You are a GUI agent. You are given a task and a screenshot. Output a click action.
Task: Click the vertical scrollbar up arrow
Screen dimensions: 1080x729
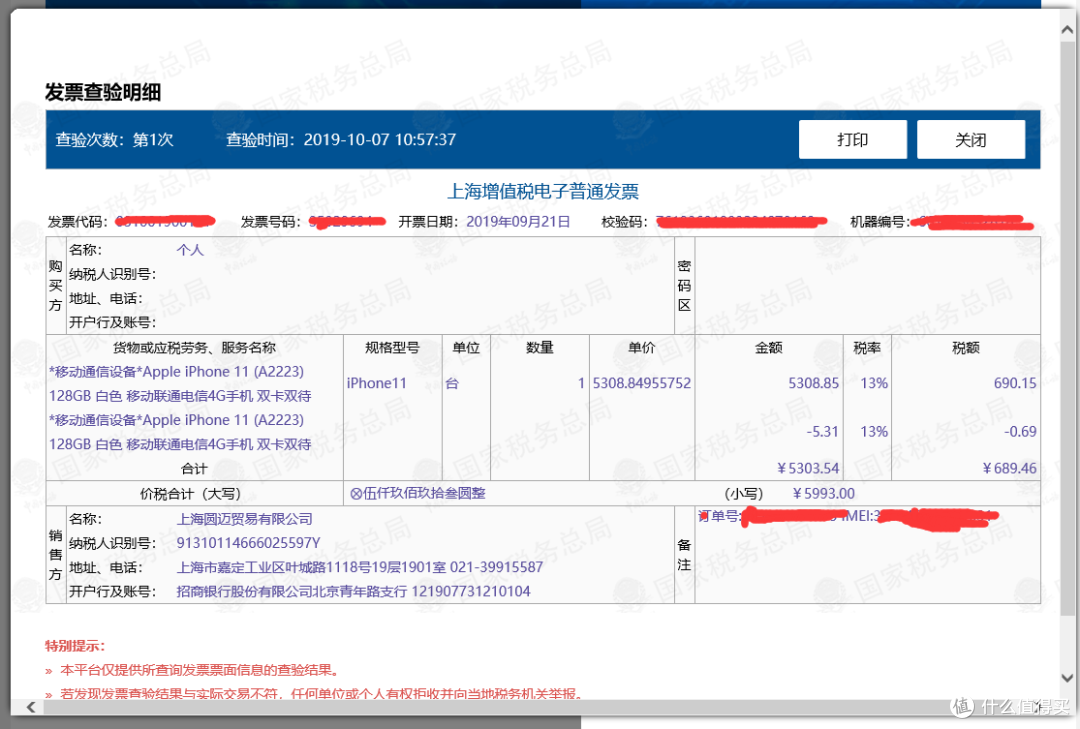pyautogui.click(x=1067, y=29)
